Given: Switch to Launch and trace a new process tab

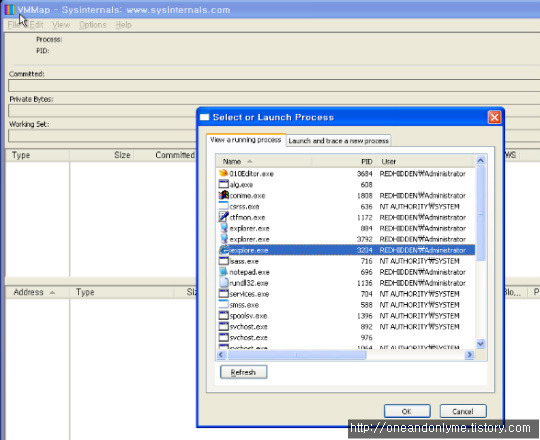Looking at the screenshot, I should click(x=339, y=140).
